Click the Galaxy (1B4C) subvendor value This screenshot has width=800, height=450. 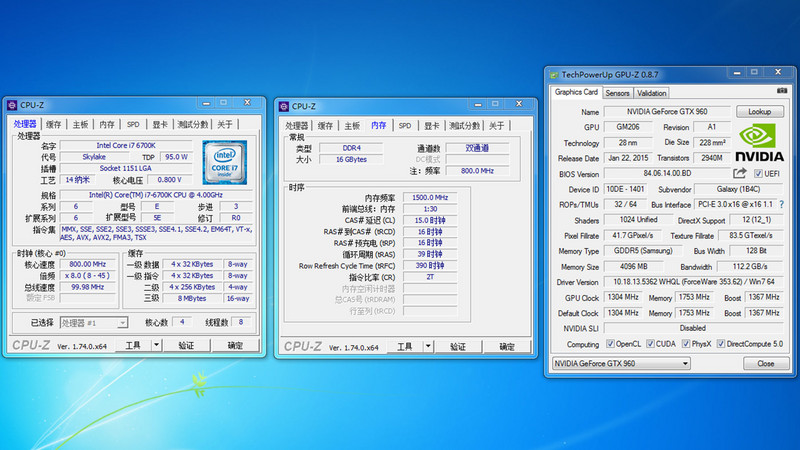739,189
